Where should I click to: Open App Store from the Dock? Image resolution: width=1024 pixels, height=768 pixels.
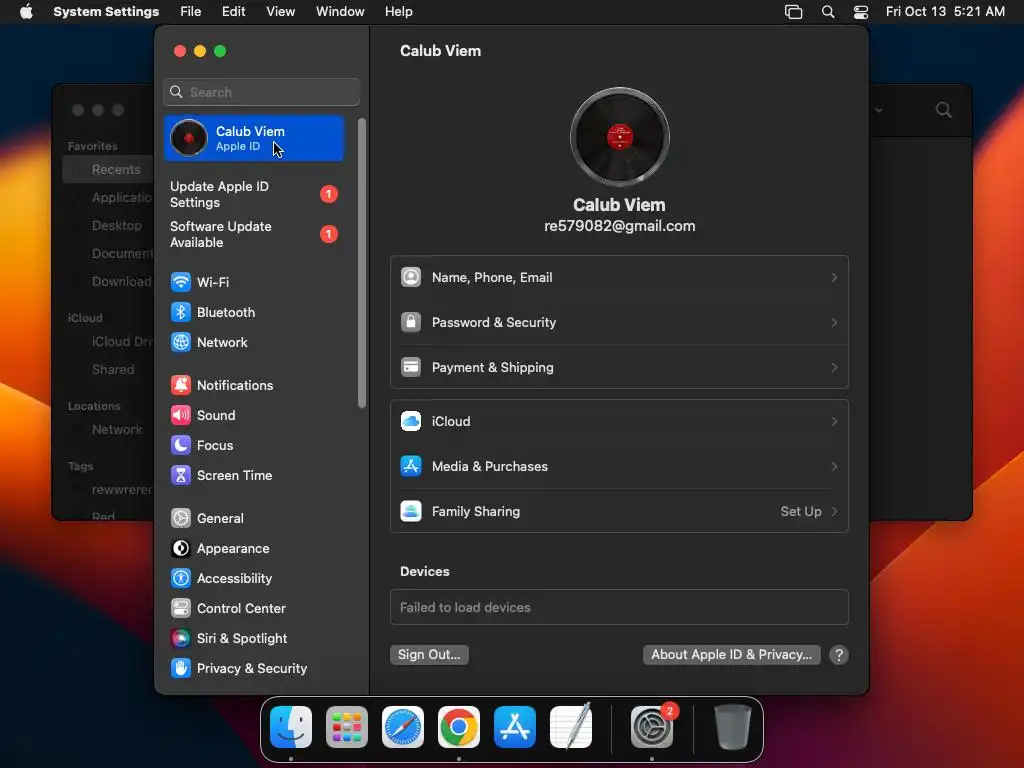coord(515,727)
